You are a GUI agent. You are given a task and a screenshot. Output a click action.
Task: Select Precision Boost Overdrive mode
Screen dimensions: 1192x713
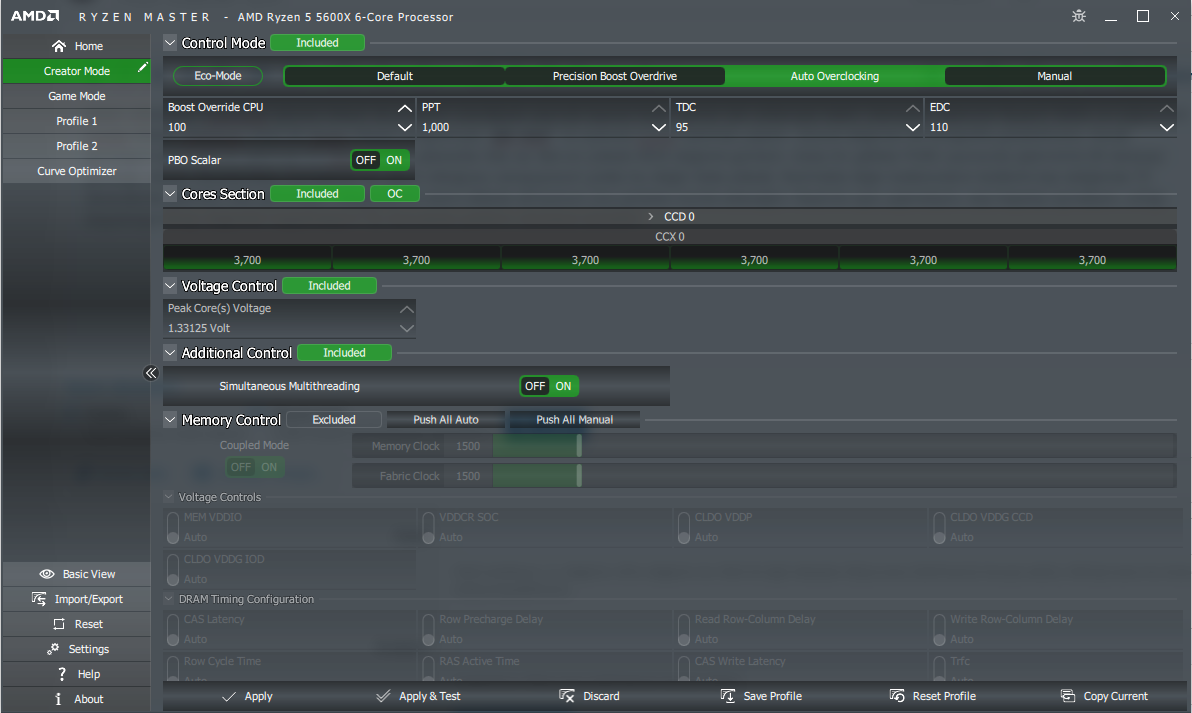pyautogui.click(x=614, y=76)
